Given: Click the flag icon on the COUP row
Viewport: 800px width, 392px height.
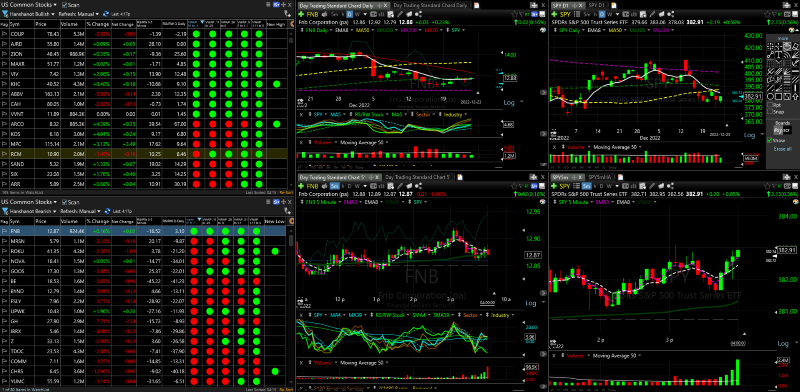Looking at the screenshot, I should coord(4,34).
